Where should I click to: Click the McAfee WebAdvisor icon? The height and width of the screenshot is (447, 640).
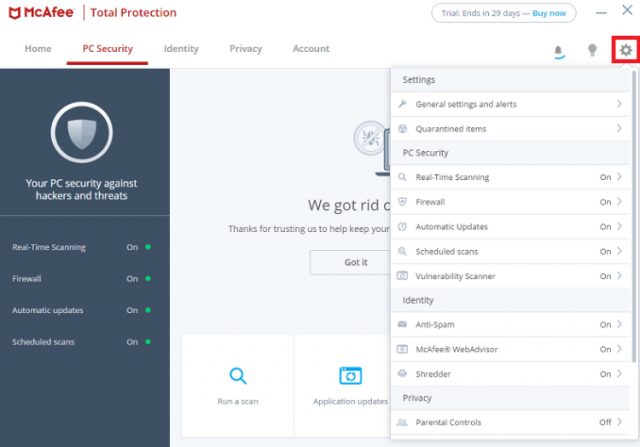pyautogui.click(x=402, y=349)
